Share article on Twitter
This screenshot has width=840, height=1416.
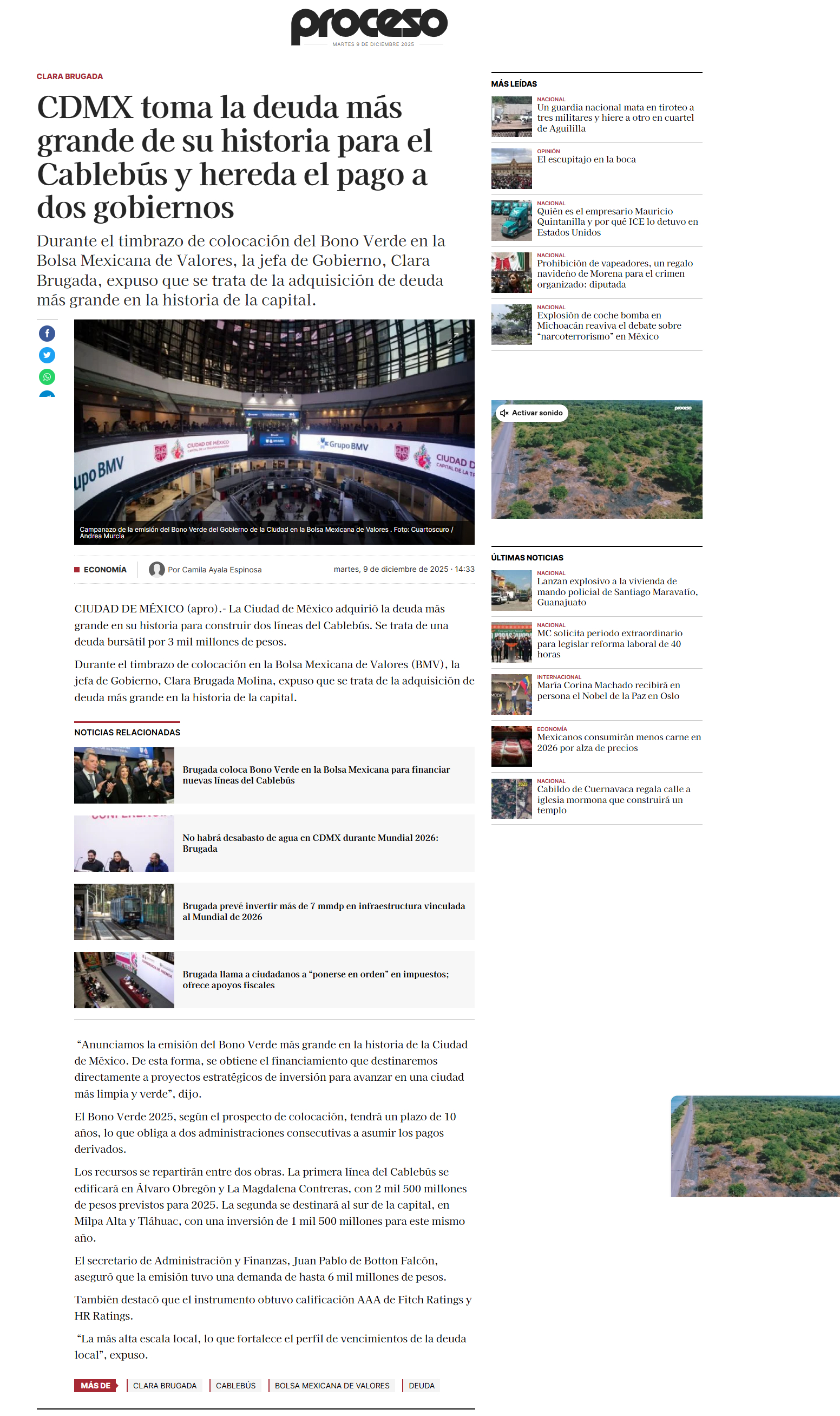47,355
